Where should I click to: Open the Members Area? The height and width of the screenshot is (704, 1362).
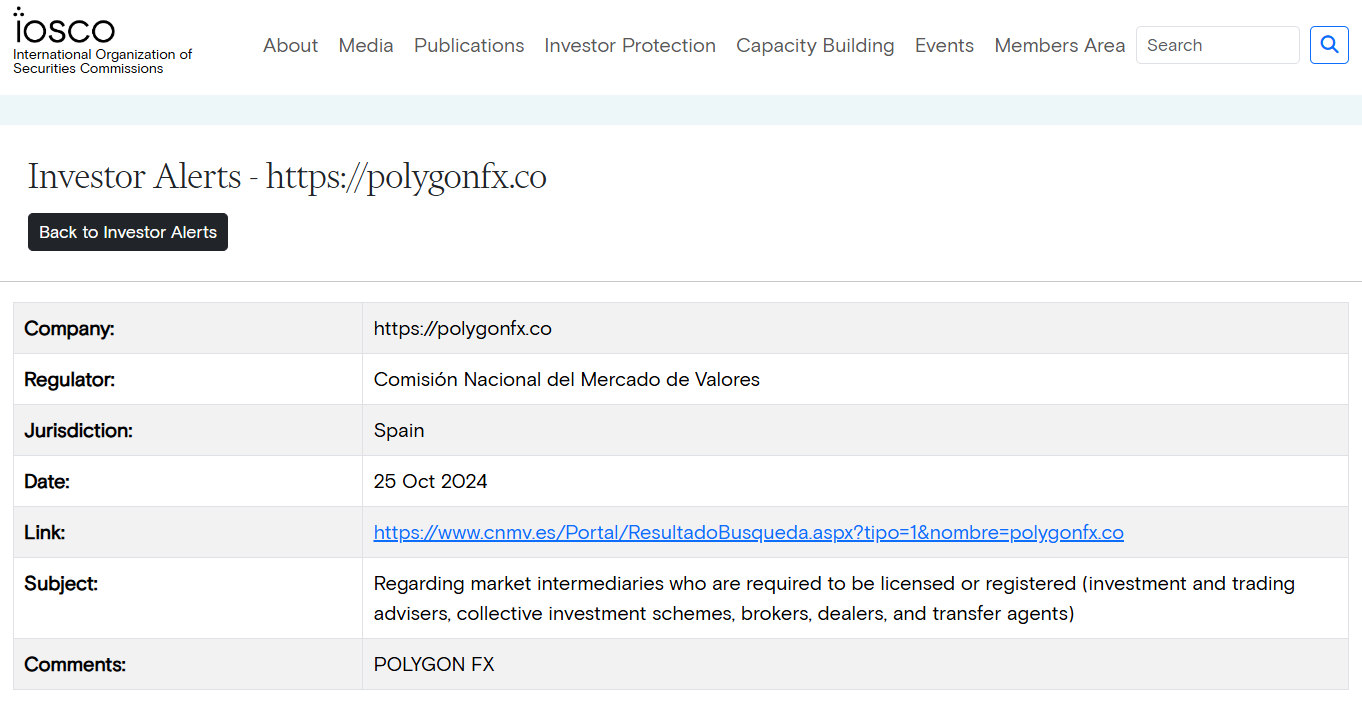pyautogui.click(x=1059, y=46)
